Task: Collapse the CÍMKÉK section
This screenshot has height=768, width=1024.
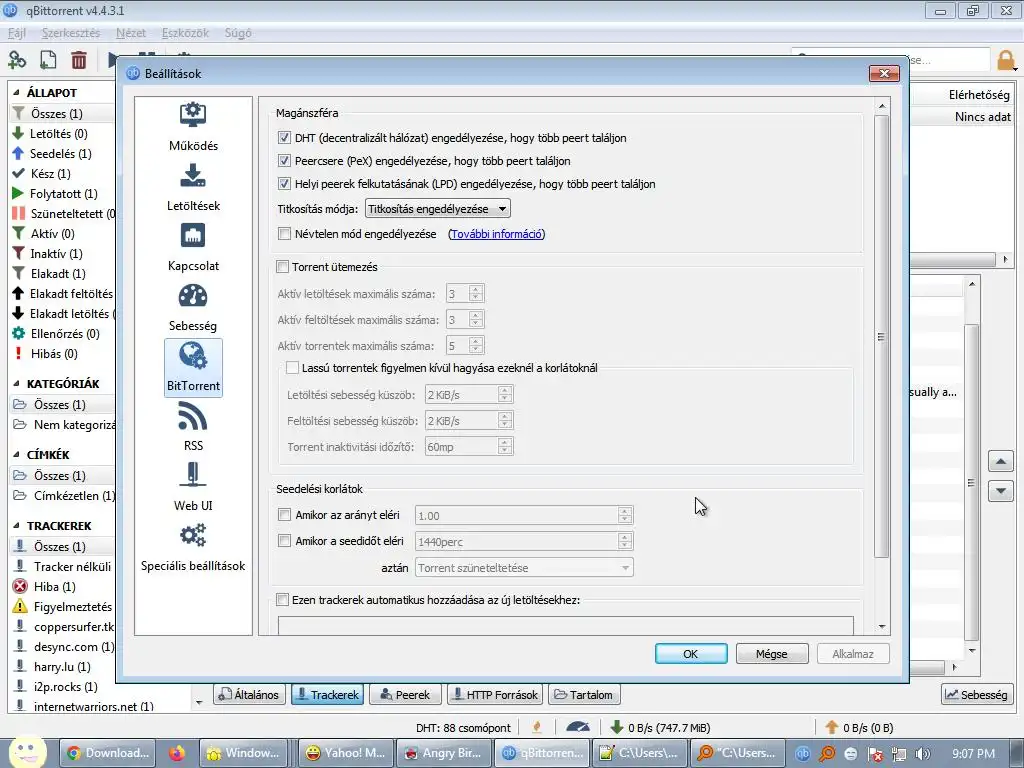Action: pyautogui.click(x=16, y=455)
